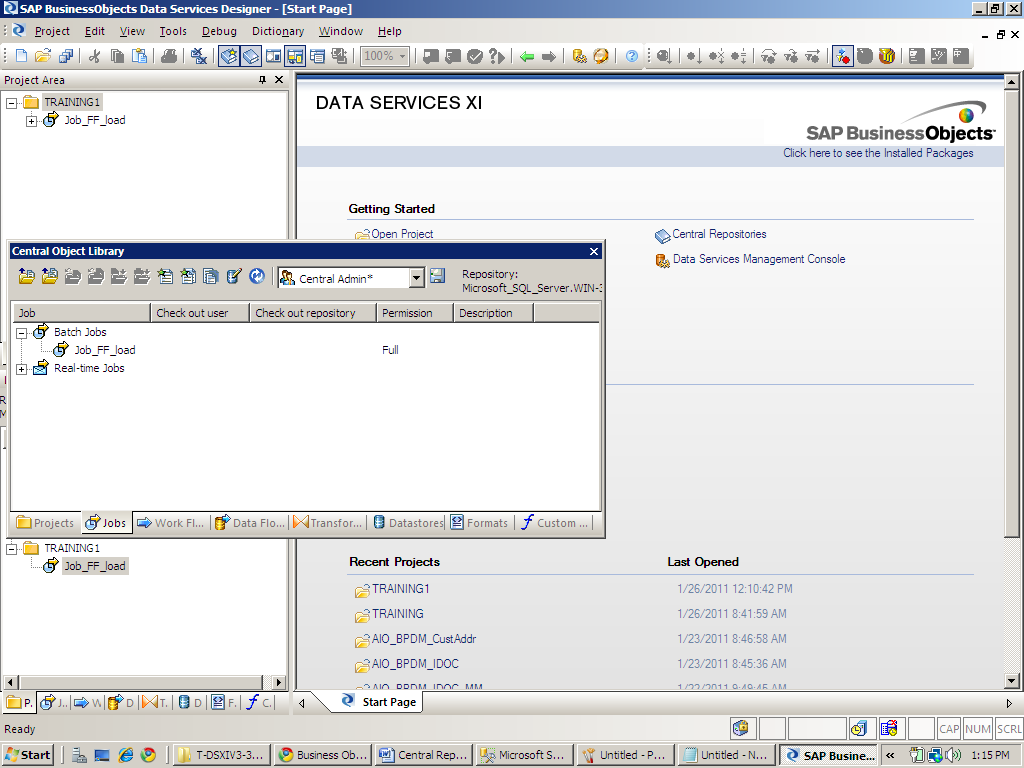The width and height of the screenshot is (1024, 768).
Task: Click 'Click here to see the Installed Packages'
Action: click(878, 153)
